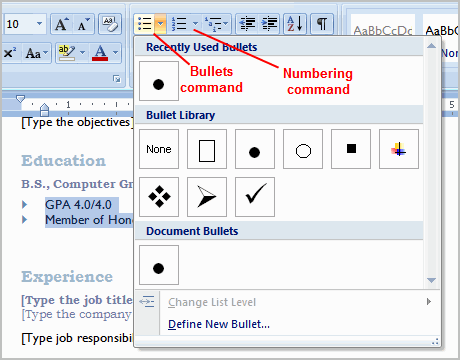This screenshot has width=460, height=360.
Task: Select the solid square bullet
Action: 351,149
